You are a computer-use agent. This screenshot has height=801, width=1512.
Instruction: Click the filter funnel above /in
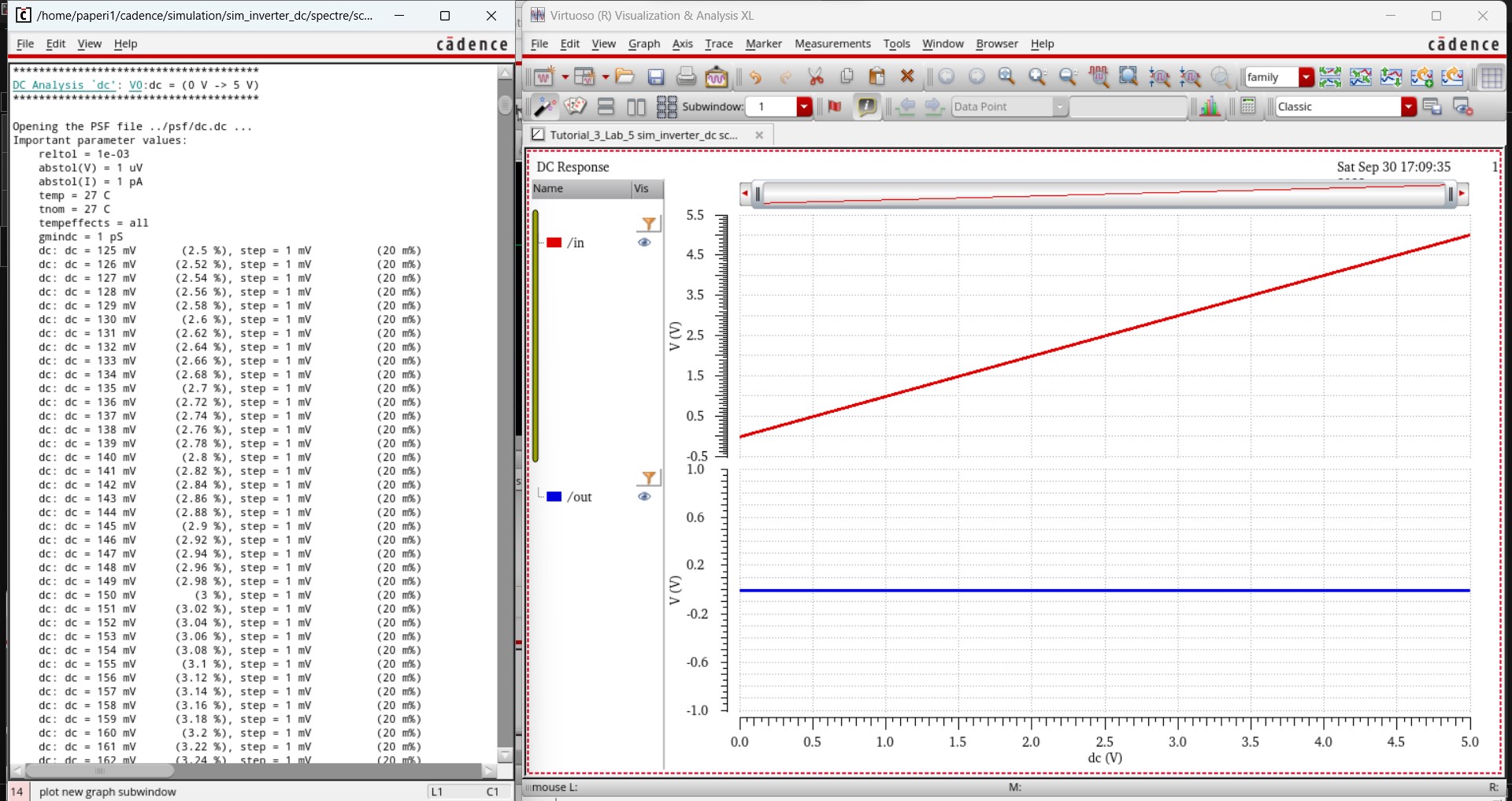(649, 224)
